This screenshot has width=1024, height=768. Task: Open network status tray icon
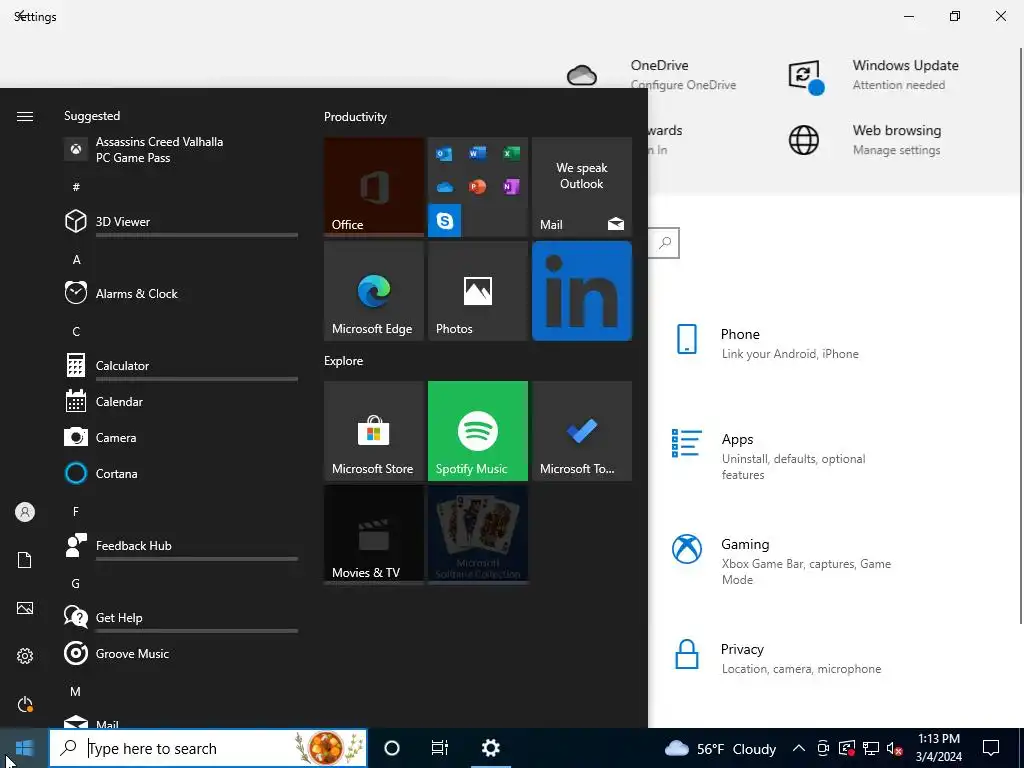(x=871, y=748)
